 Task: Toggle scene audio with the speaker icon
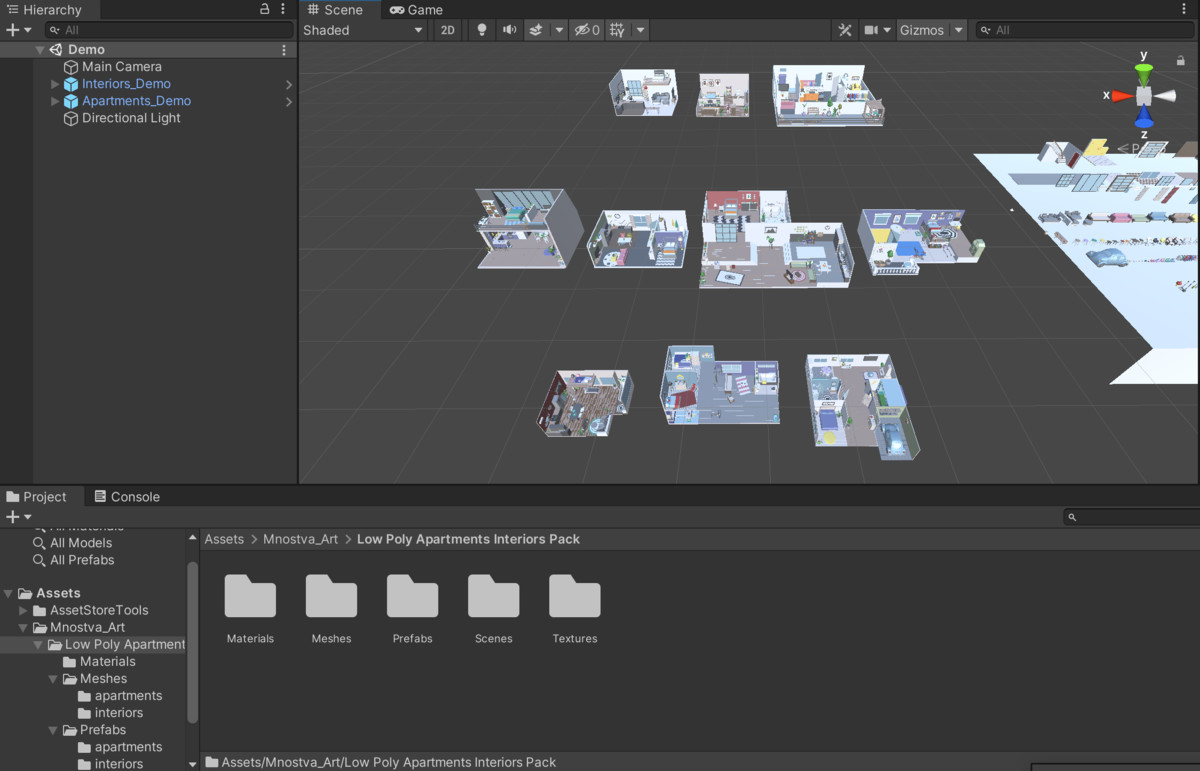click(x=509, y=30)
